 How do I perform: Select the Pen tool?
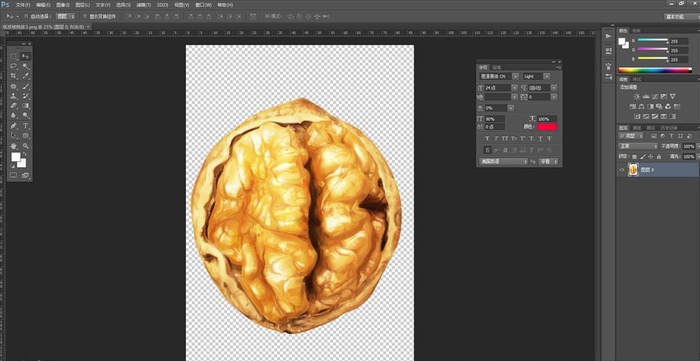(13, 126)
